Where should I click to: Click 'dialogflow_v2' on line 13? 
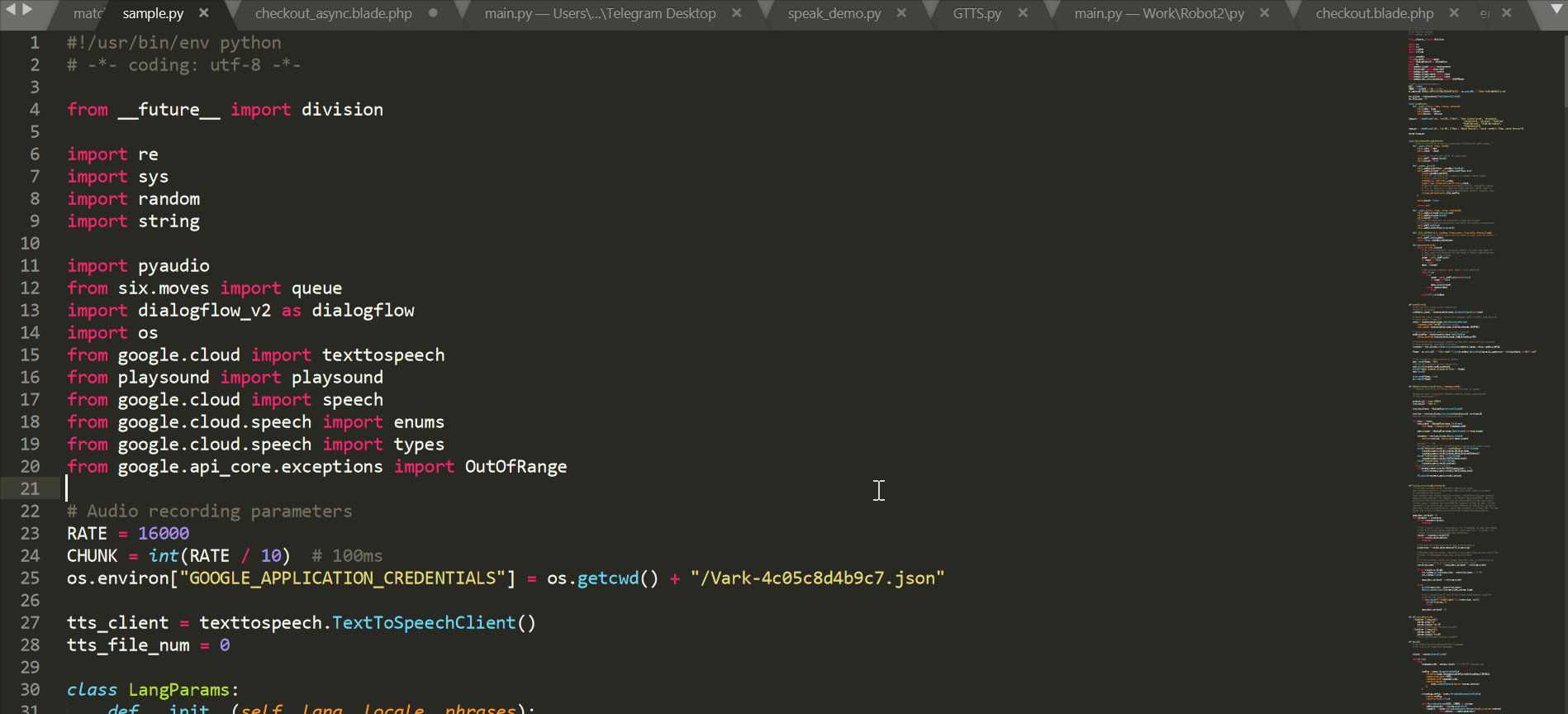pyautogui.click(x=204, y=311)
